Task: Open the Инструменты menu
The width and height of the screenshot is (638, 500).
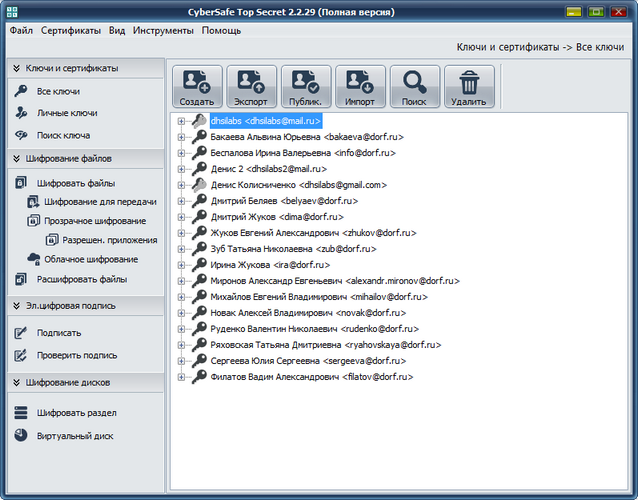Action: [163, 31]
